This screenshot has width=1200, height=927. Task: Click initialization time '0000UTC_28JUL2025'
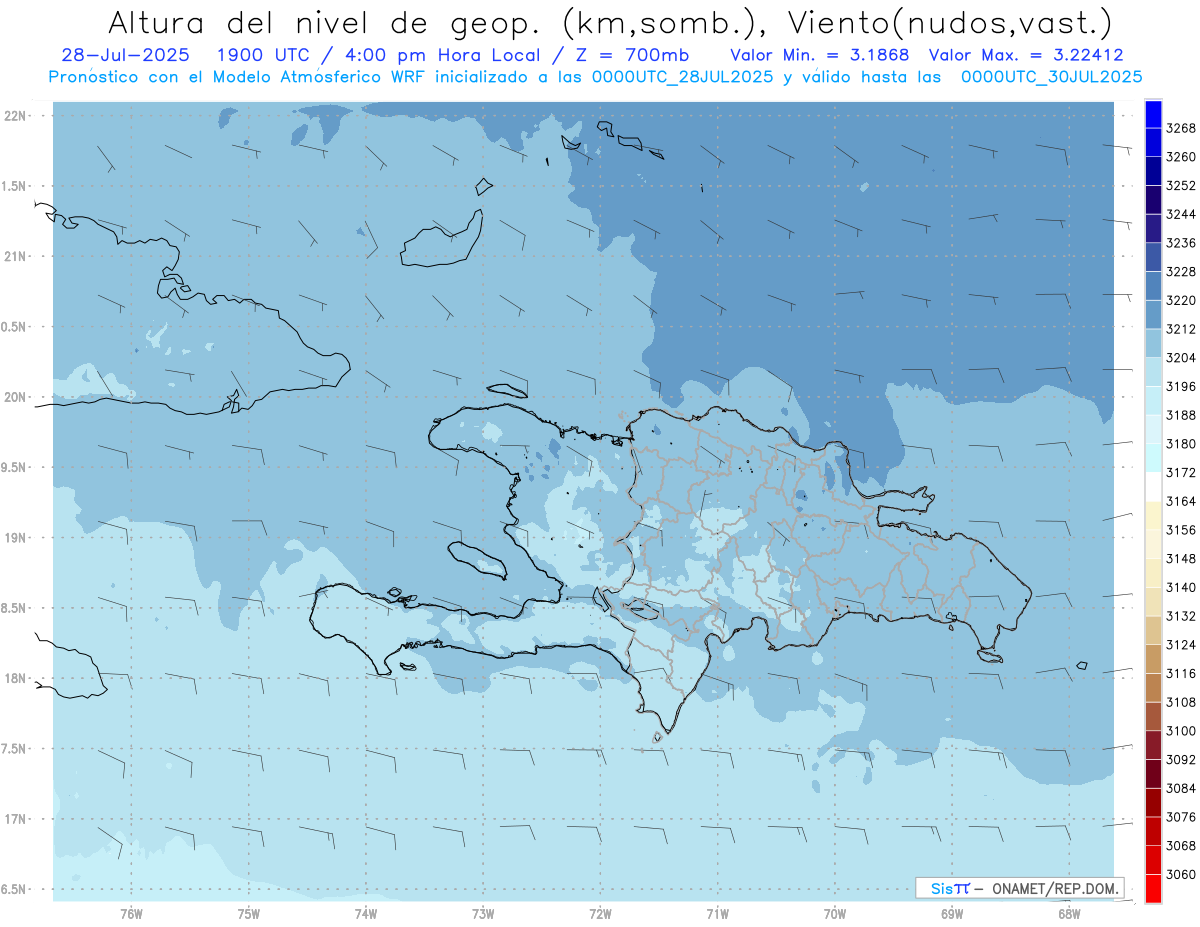[x=681, y=77]
